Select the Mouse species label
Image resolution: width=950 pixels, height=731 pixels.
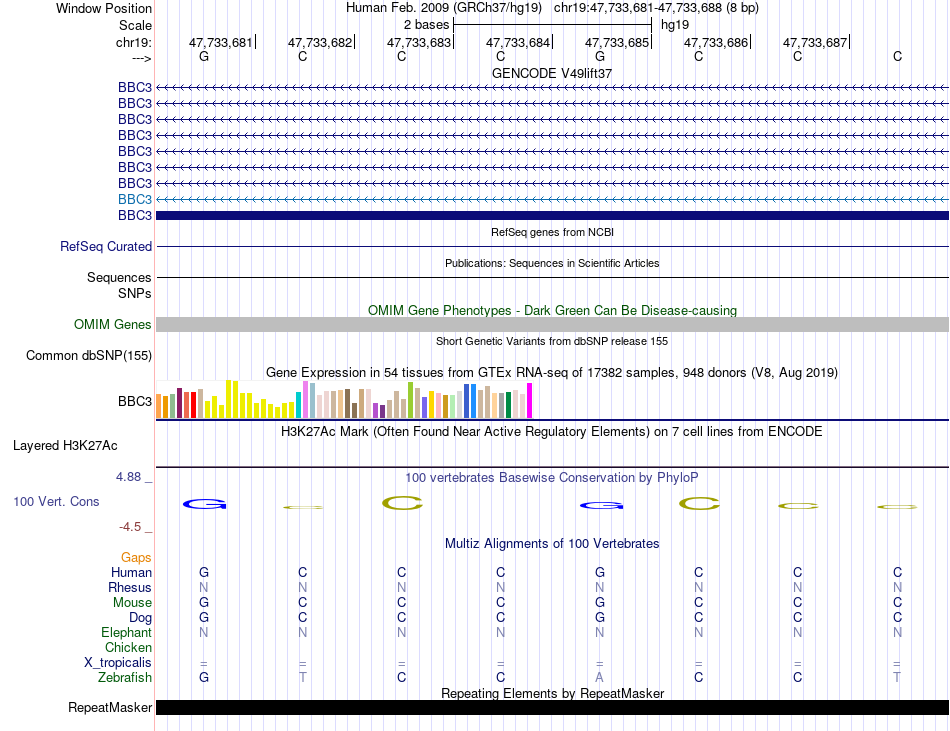coord(132,603)
